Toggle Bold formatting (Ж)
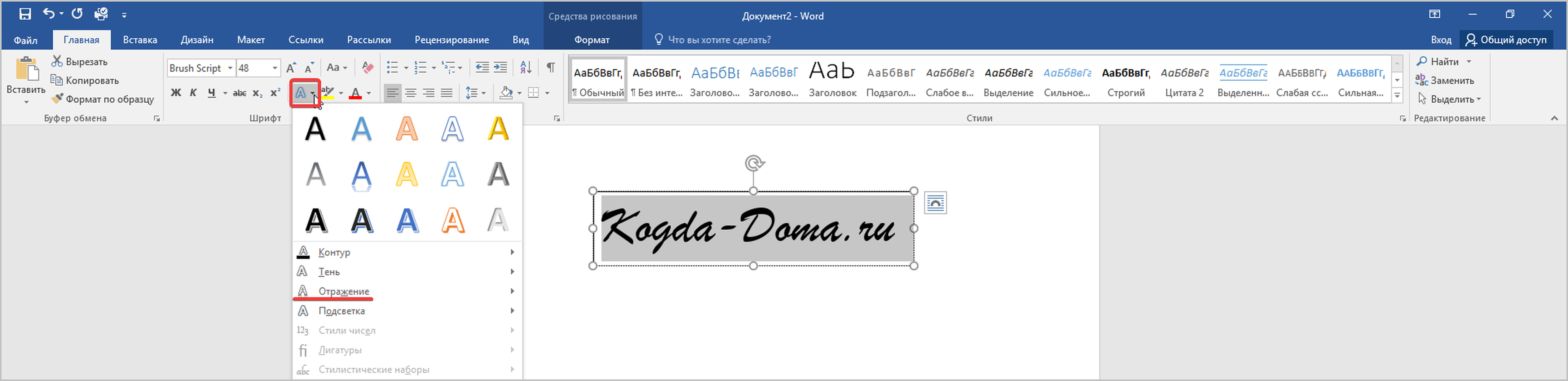 coord(176,93)
